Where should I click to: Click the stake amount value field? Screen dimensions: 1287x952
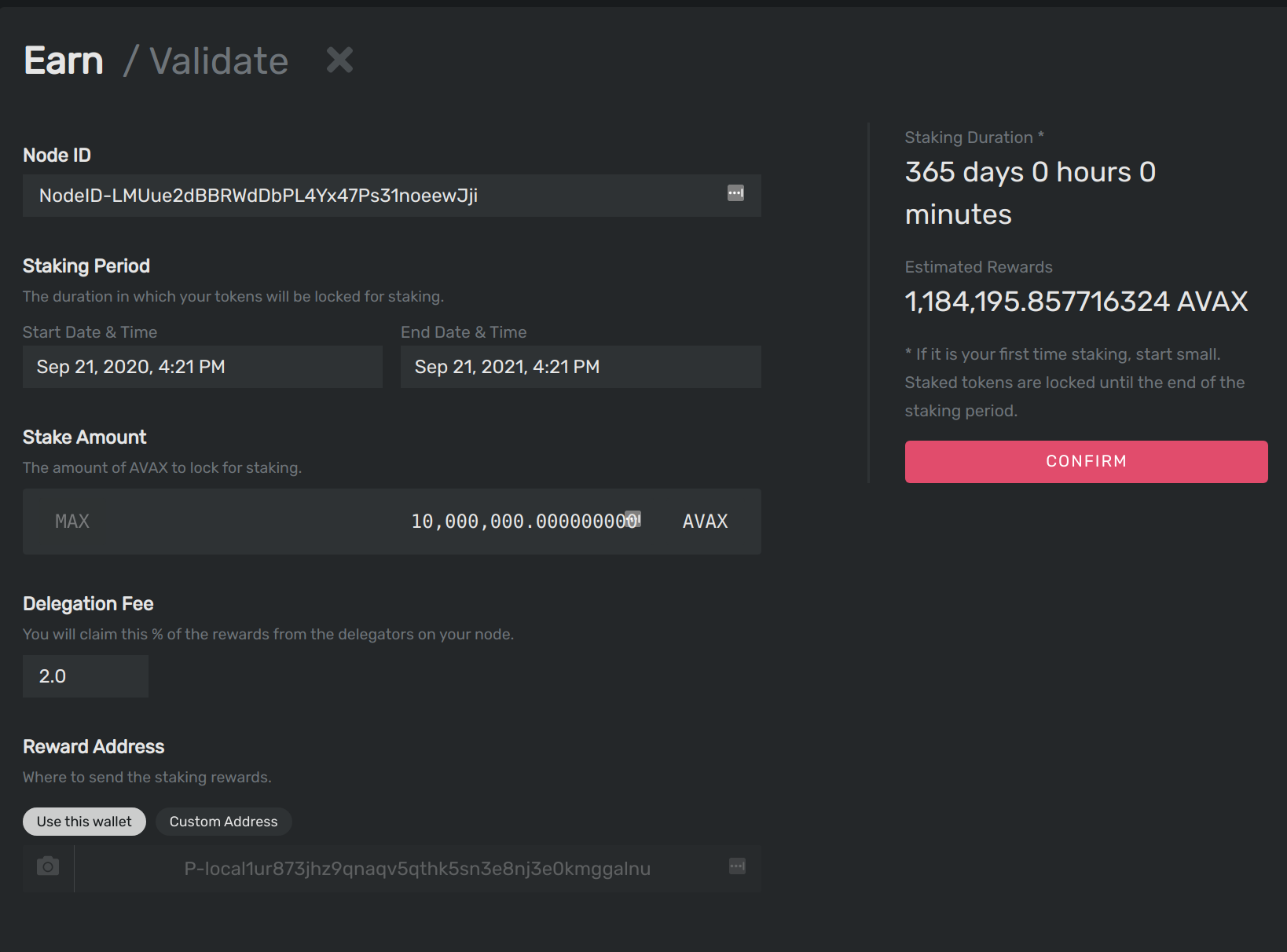pyautogui.click(x=523, y=522)
